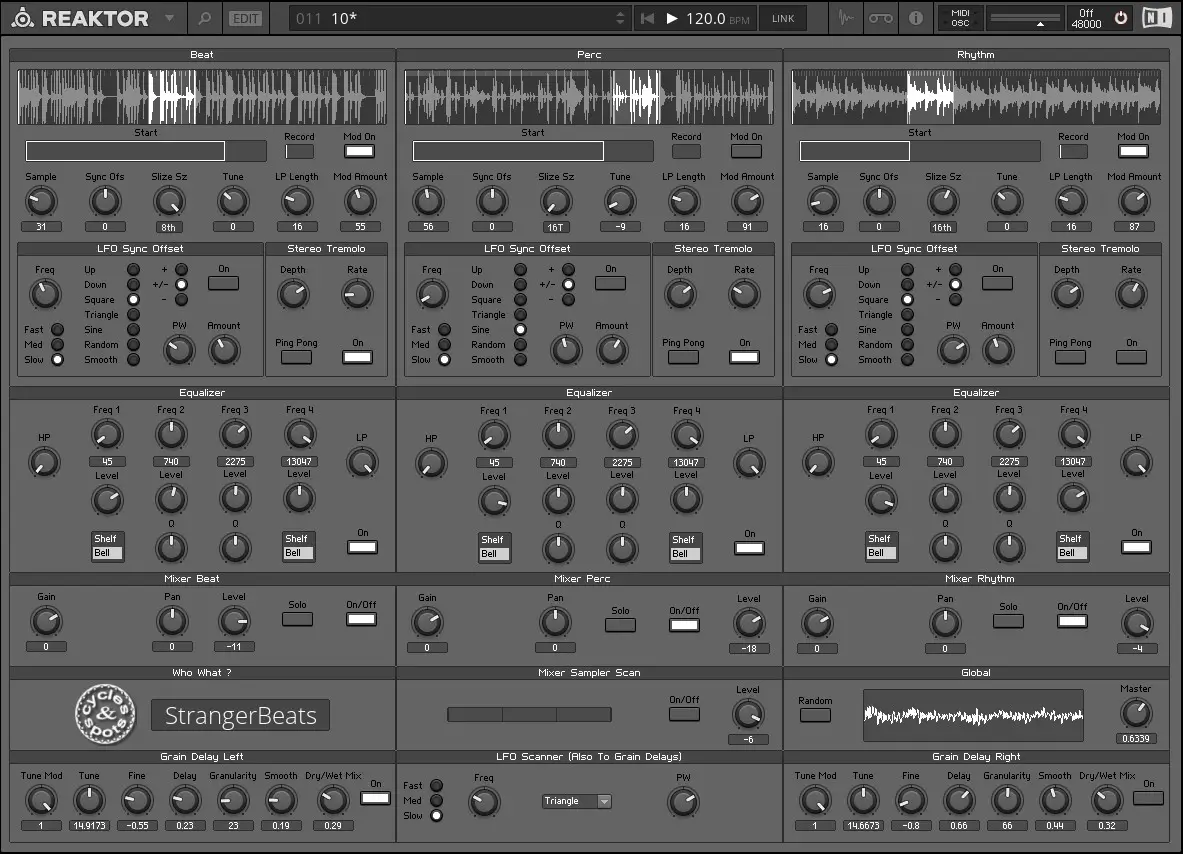Click the Global Master knob
Screen dimensions: 1183x854
[1135, 713]
